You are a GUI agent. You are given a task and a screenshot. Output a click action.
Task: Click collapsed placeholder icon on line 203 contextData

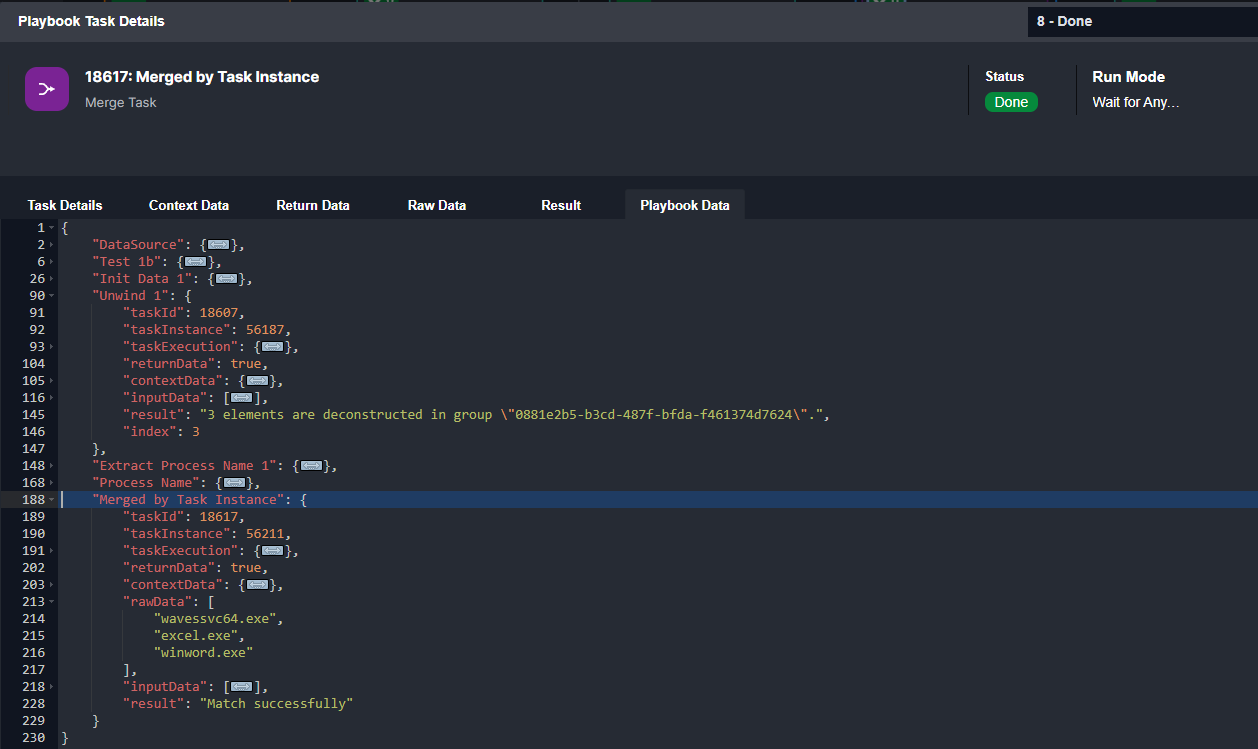(258, 585)
